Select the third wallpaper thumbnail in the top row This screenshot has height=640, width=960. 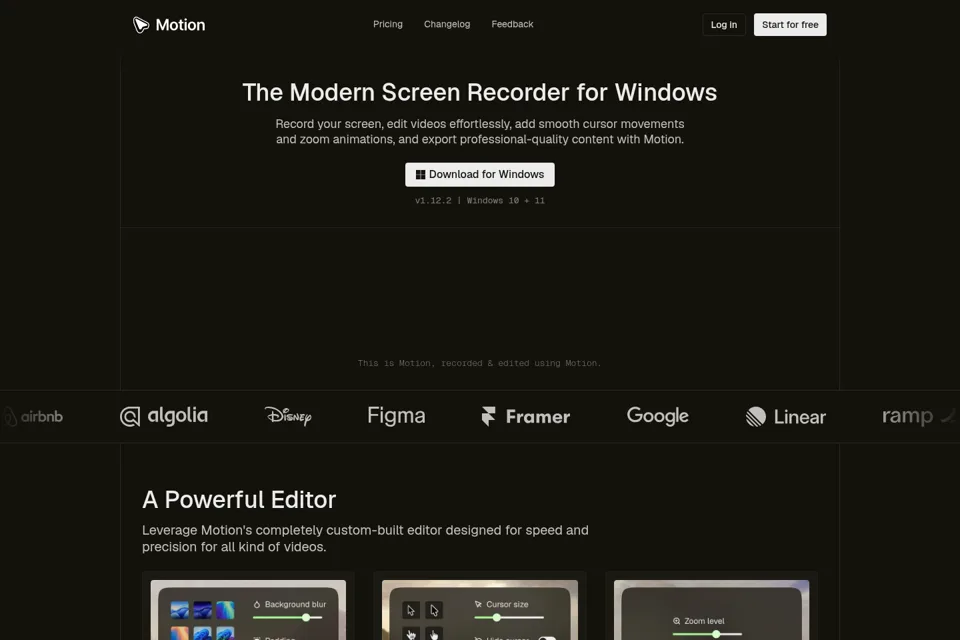click(x=225, y=610)
